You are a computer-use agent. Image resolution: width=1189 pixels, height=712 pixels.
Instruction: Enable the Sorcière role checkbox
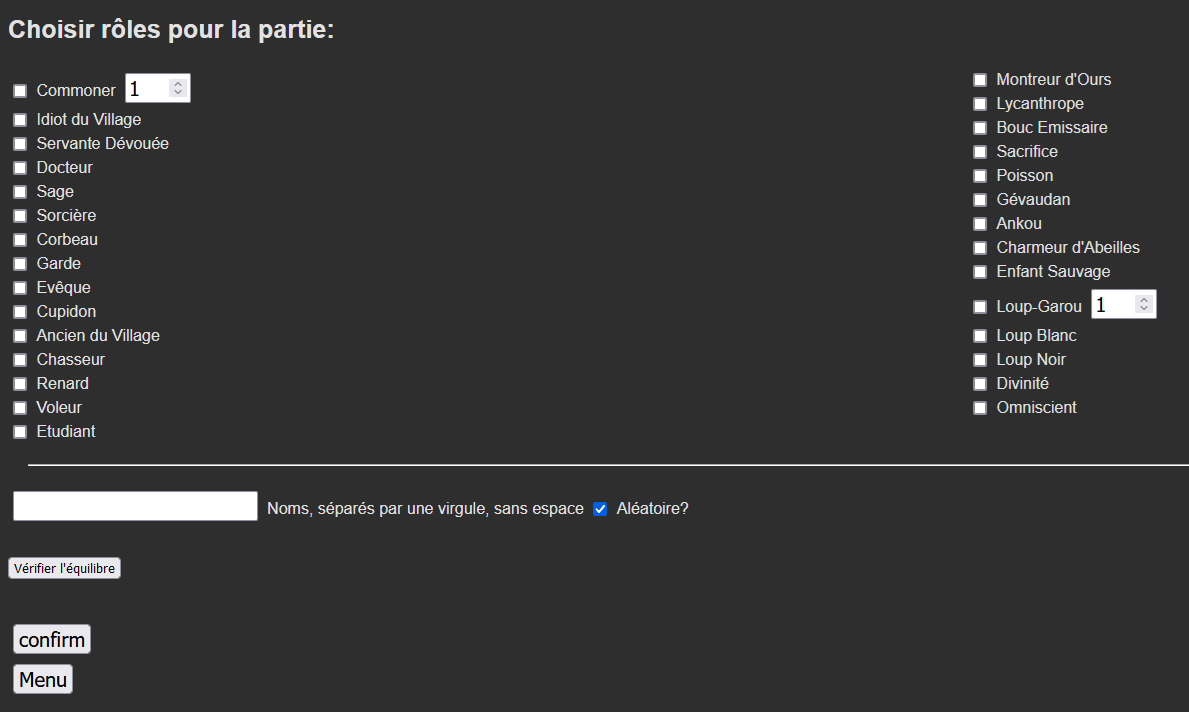[20, 216]
